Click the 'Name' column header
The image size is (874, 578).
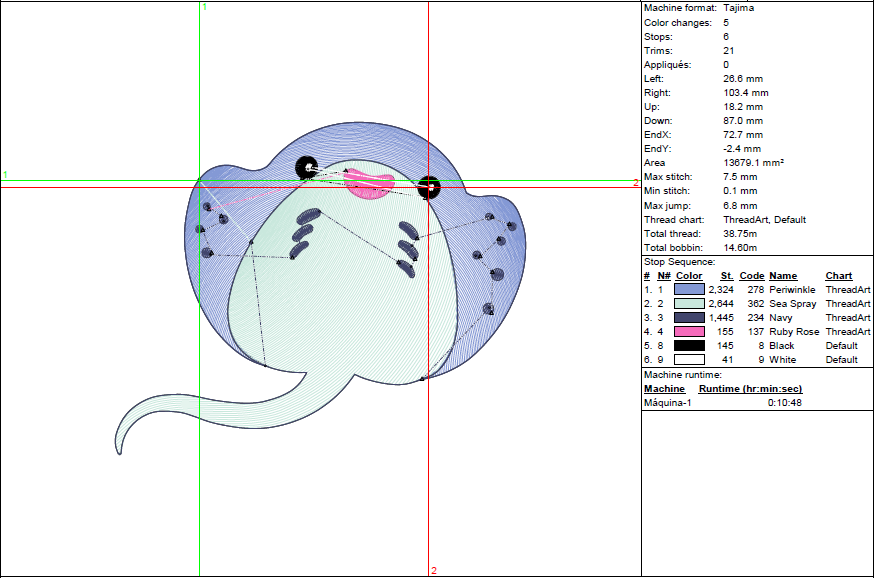(783, 275)
